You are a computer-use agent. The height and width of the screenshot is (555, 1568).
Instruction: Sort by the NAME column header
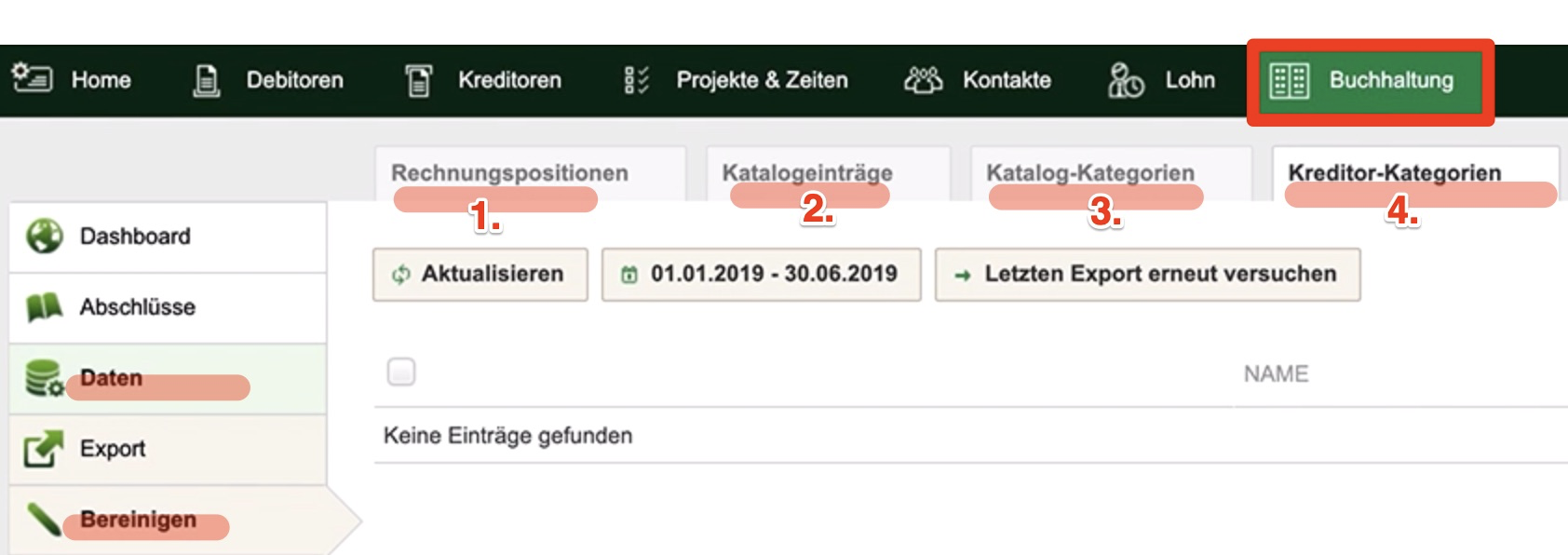(1276, 373)
